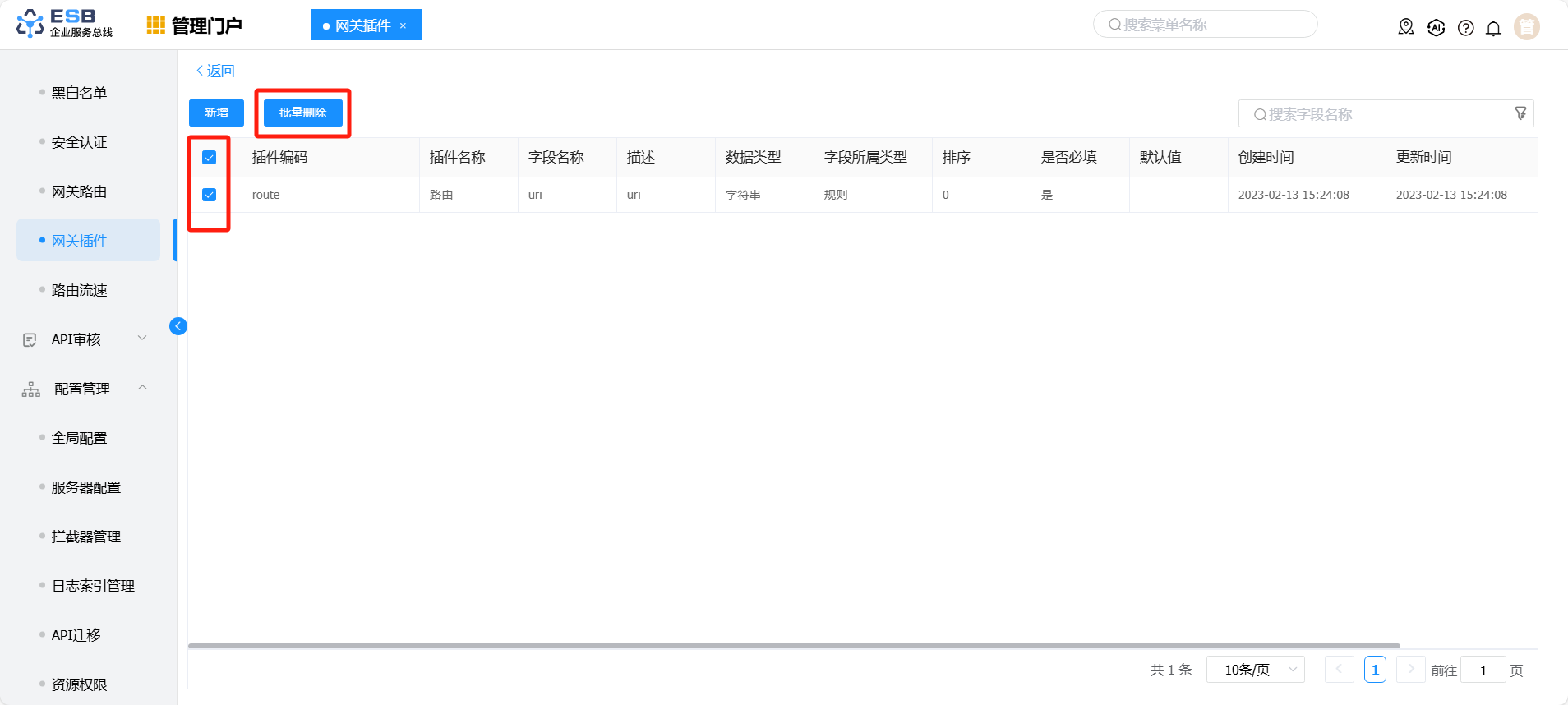
Task: Open 路由流速 from the sidebar
Action: [x=79, y=290]
